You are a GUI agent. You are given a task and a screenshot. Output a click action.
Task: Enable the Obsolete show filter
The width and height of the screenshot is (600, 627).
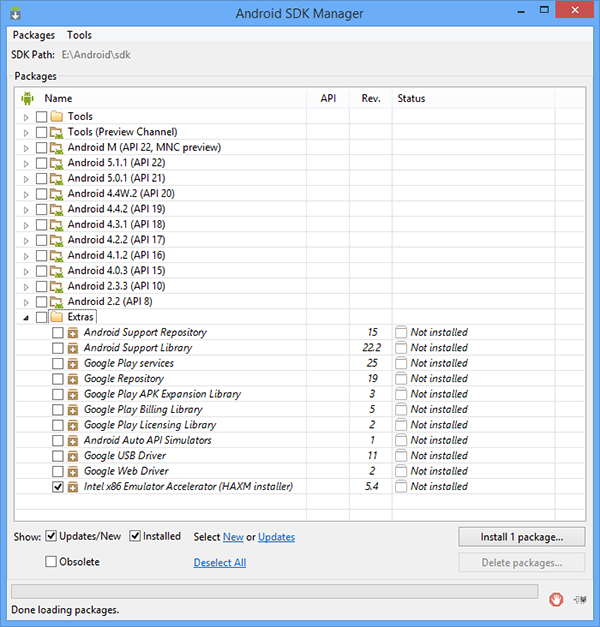(51, 561)
